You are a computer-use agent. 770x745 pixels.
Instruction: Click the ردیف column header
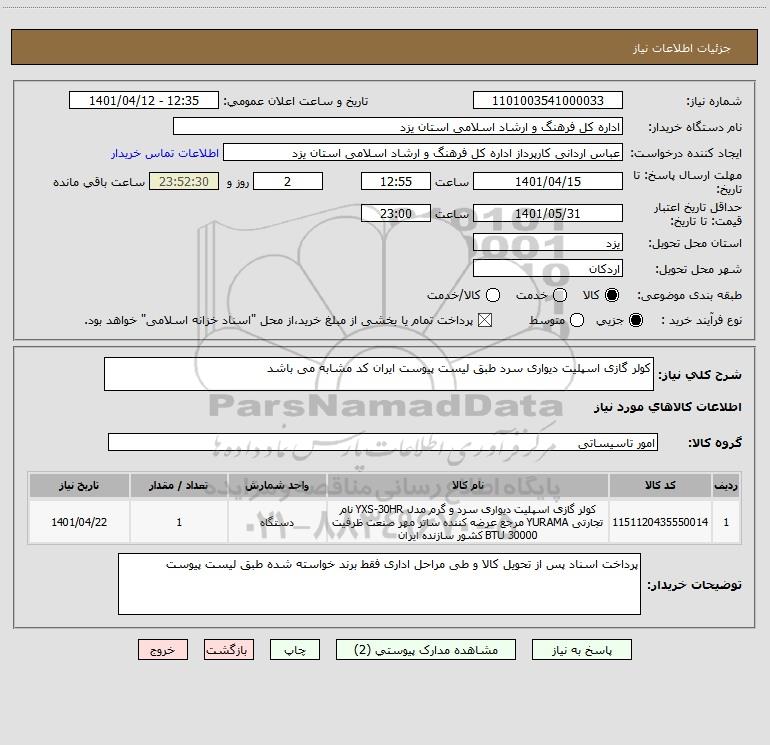pyautogui.click(x=726, y=485)
